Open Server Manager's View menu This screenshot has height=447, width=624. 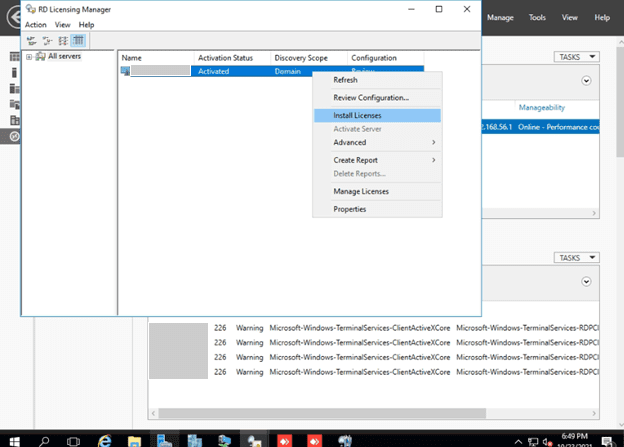pos(569,18)
